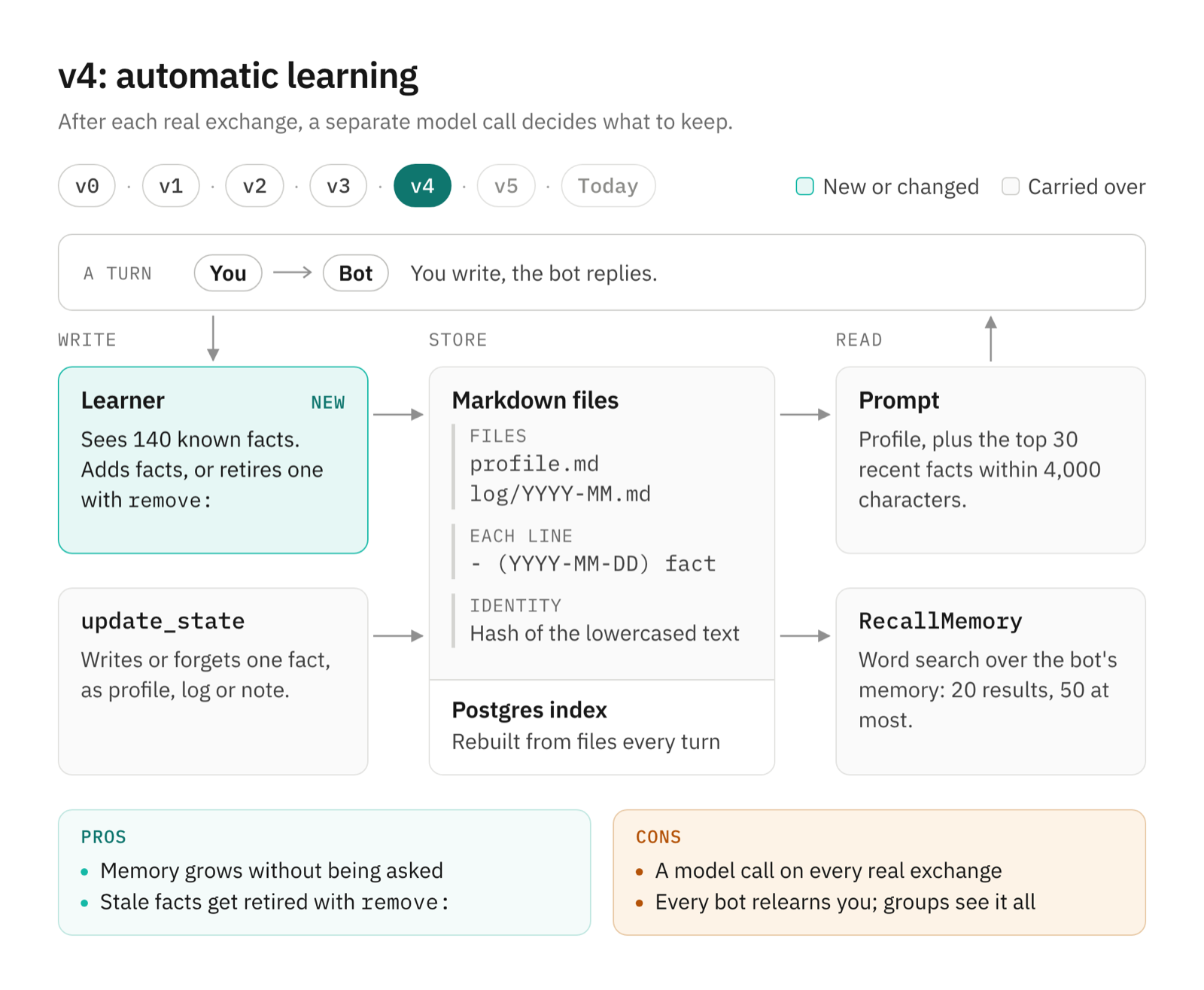
Task: Go to the v3 version tab
Action: 339,186
